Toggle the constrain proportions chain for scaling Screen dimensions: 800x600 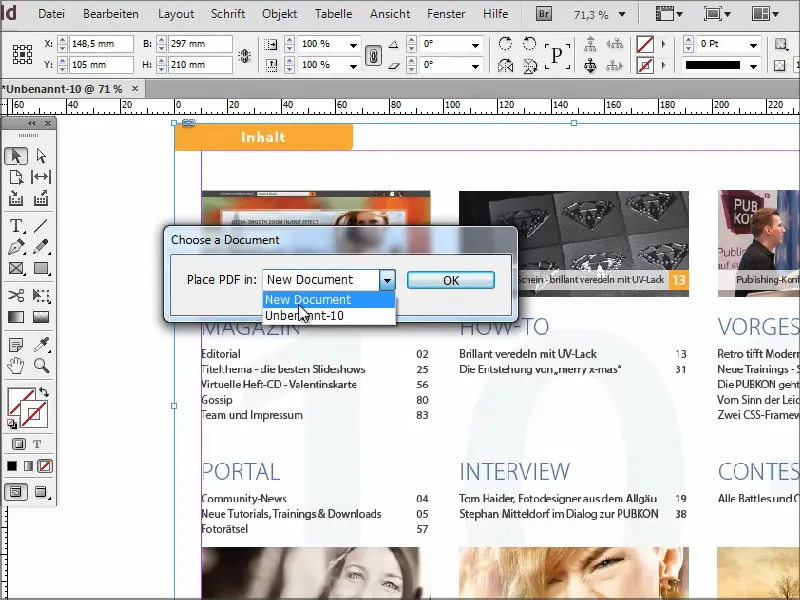click(376, 54)
